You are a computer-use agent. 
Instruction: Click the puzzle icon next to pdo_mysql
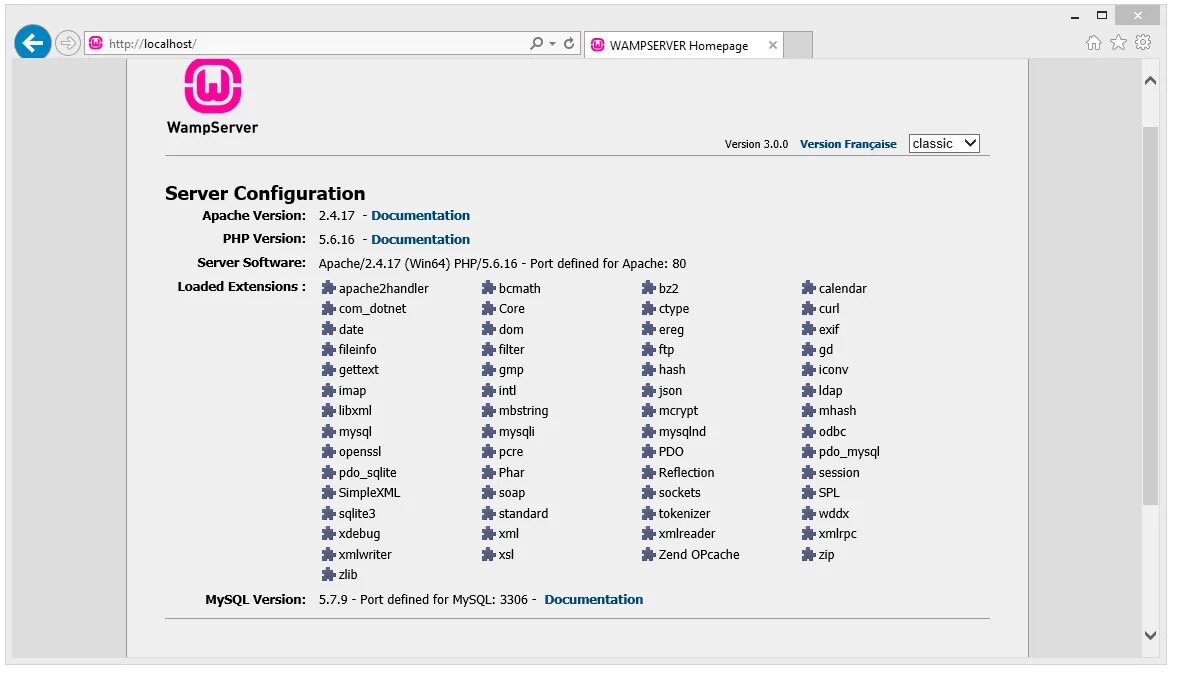pyautogui.click(x=808, y=452)
